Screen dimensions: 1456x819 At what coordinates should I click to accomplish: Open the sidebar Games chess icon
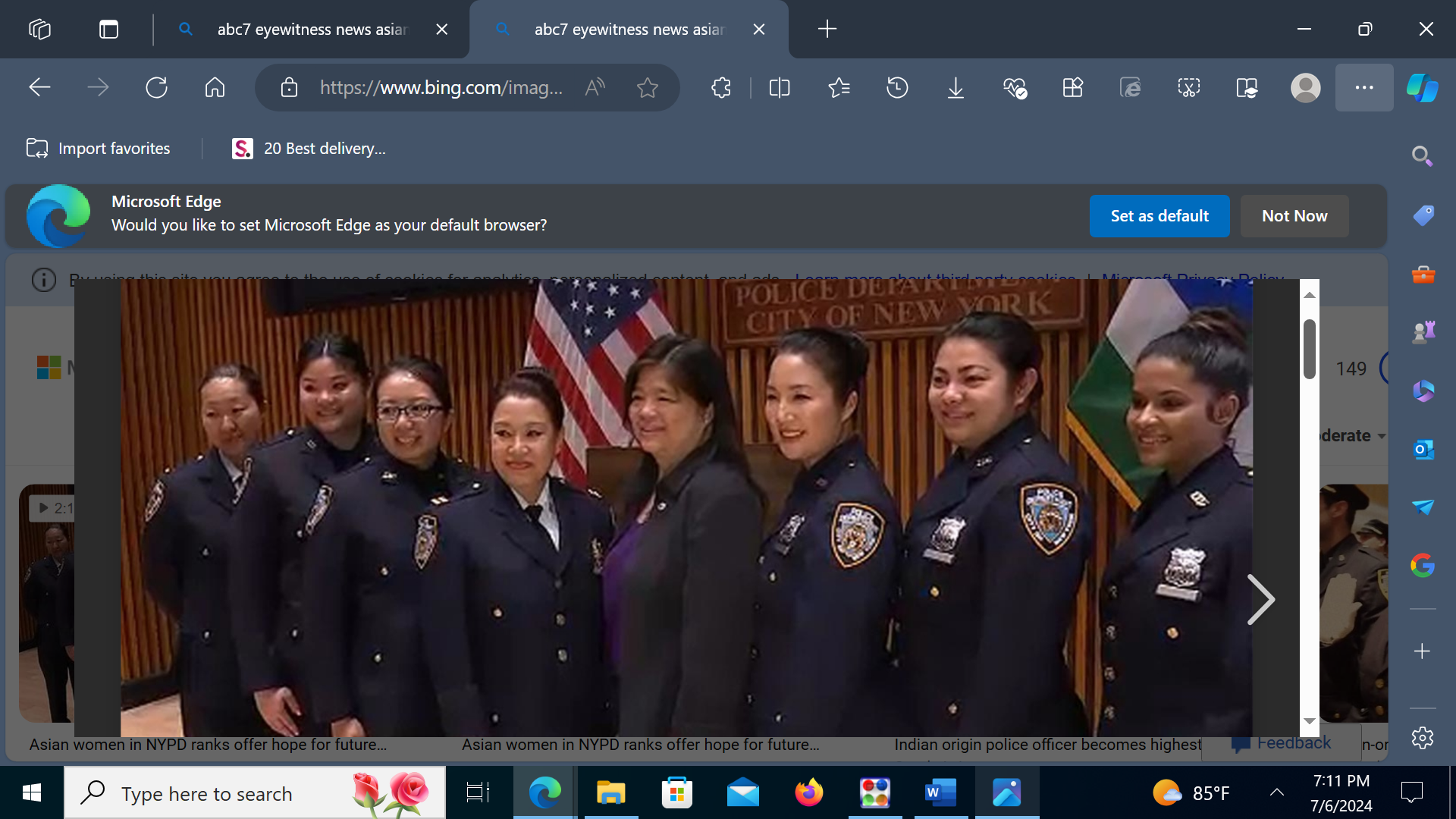point(1423,332)
